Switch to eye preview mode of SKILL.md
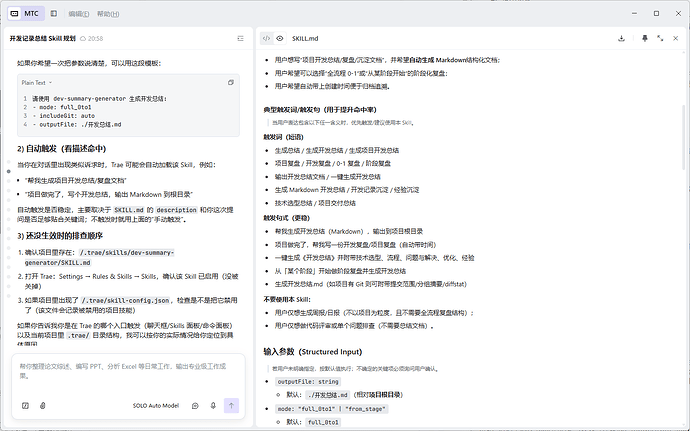This screenshot has height=431, width=690. (x=280, y=39)
